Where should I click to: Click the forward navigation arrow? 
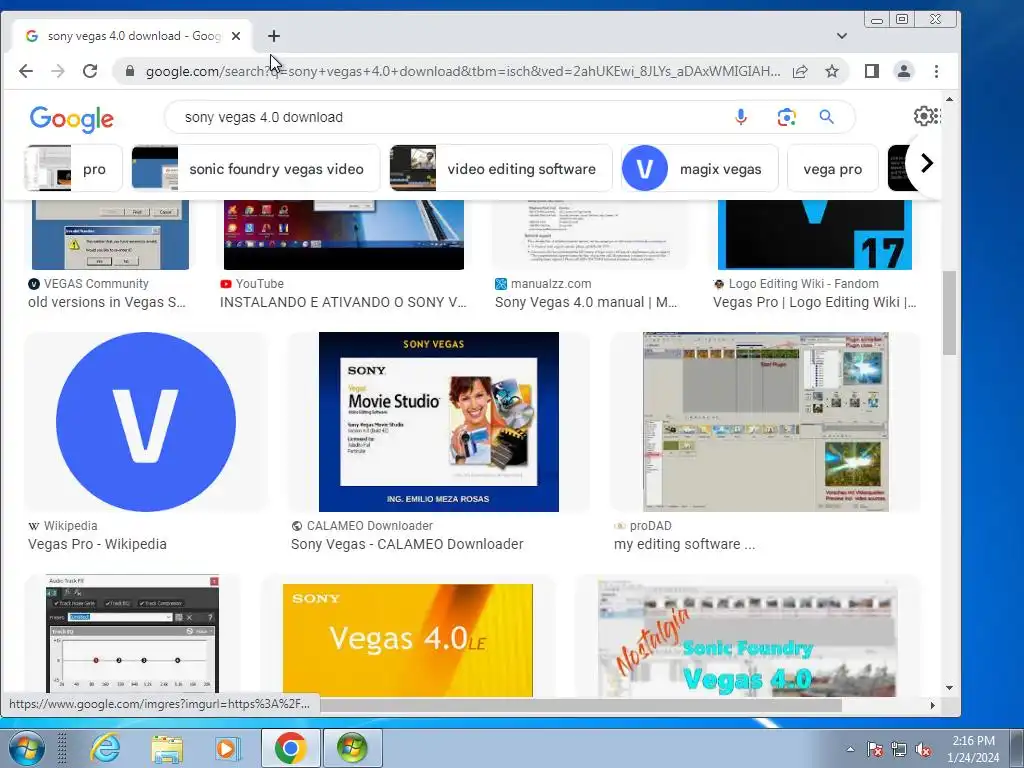coord(57,71)
